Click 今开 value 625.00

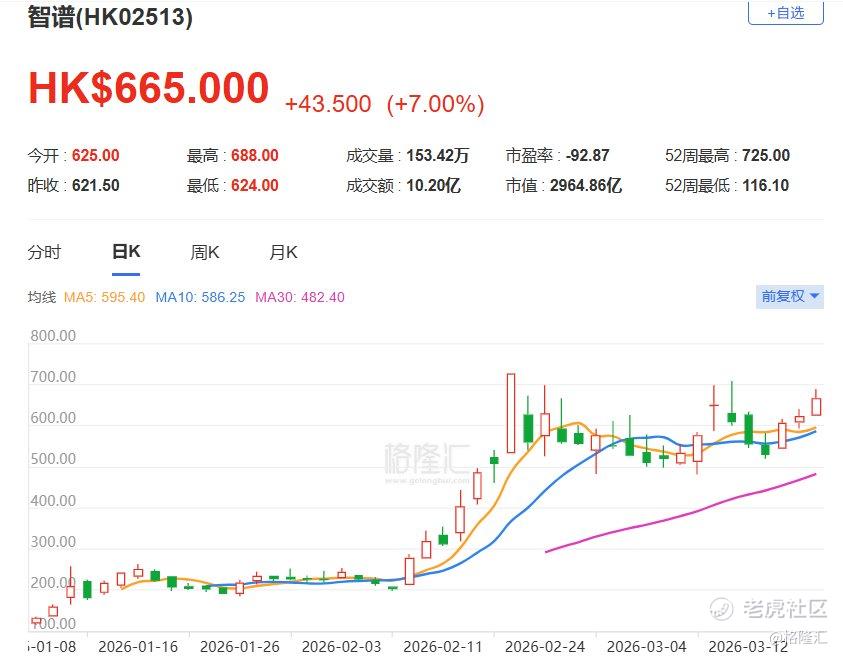96,155
